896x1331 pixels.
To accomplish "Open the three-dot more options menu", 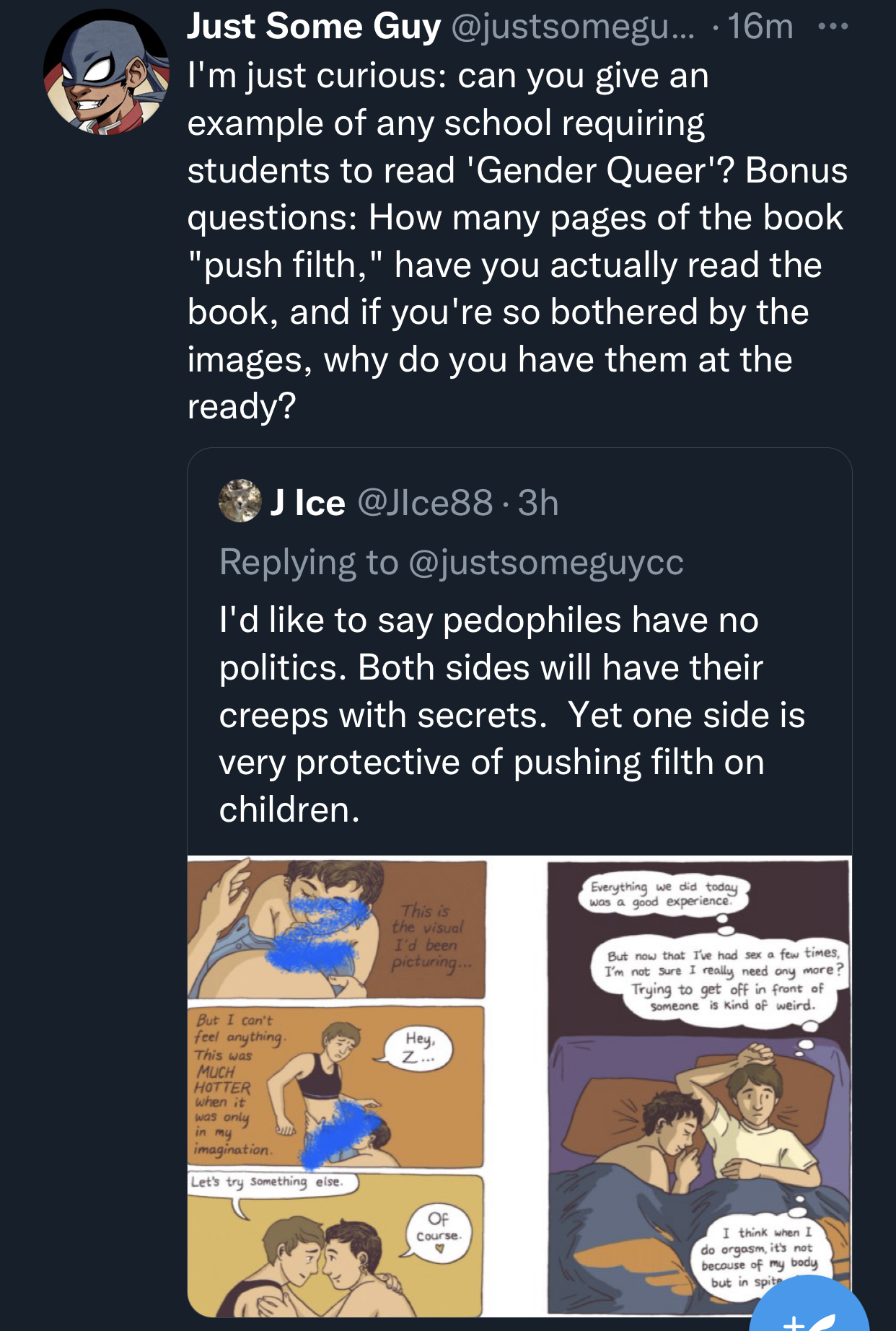I will (x=833, y=27).
